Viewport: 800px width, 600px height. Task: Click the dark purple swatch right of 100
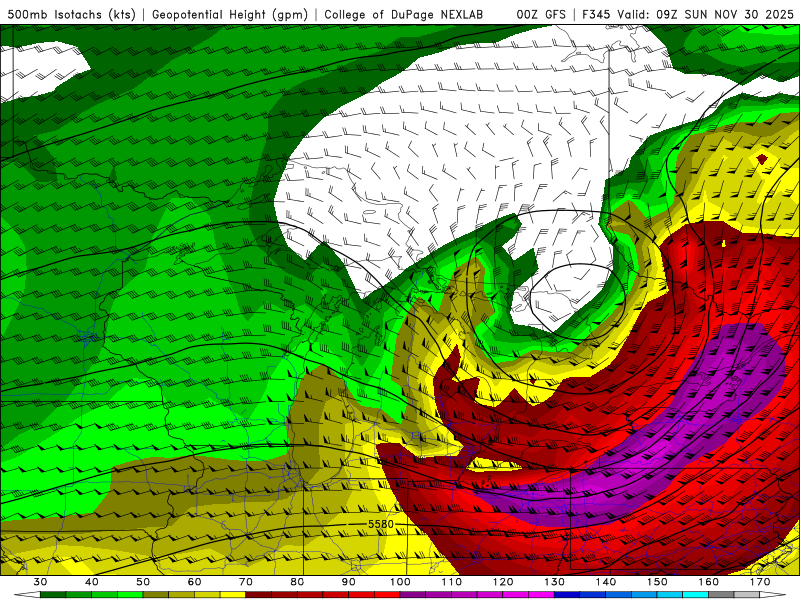[x=413, y=595]
